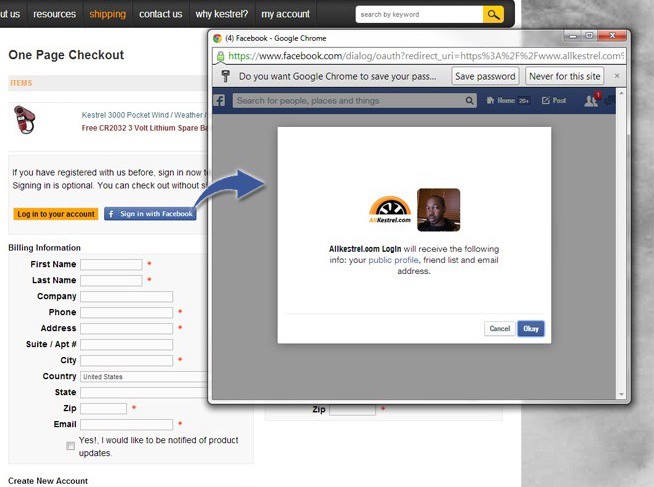Open the State dropdown field
654x487 pixels.
coord(144,392)
